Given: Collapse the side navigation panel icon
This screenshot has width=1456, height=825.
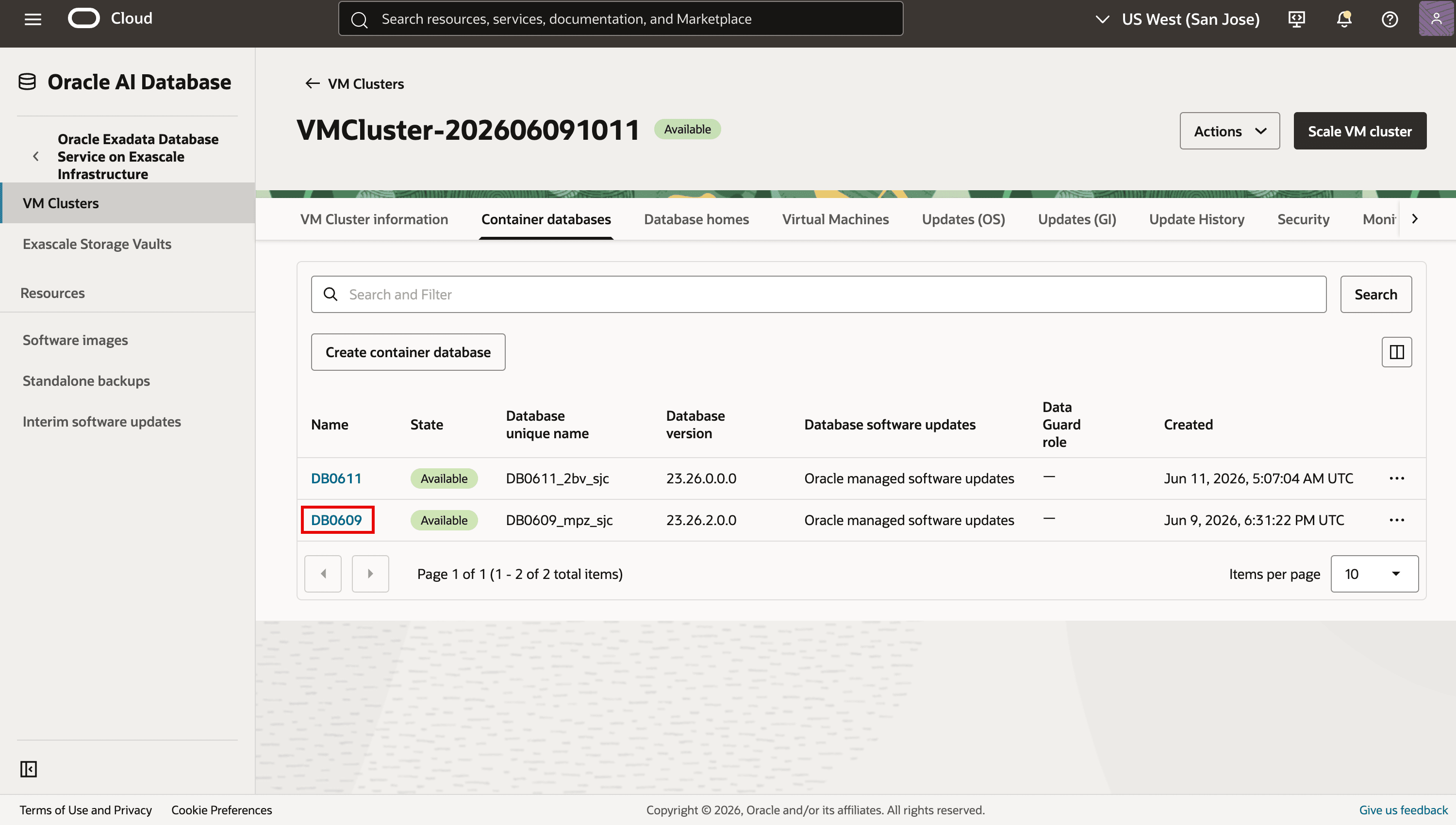Looking at the screenshot, I should [28, 769].
